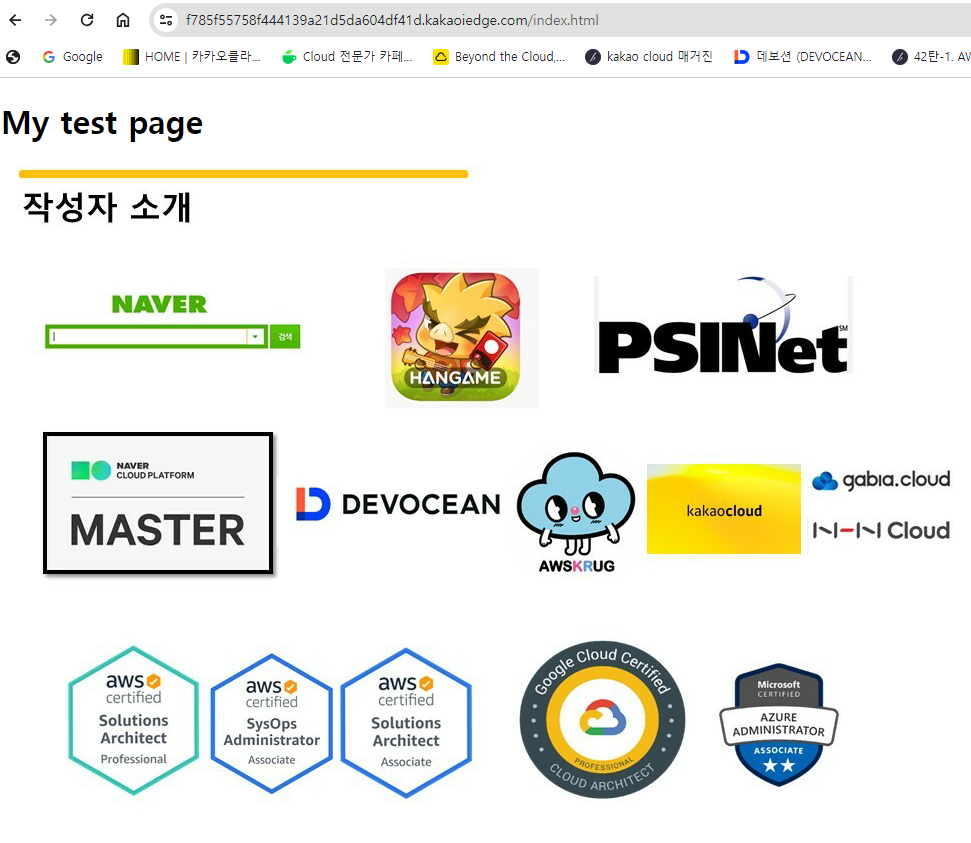Go to the browser home page icon

(x=123, y=20)
